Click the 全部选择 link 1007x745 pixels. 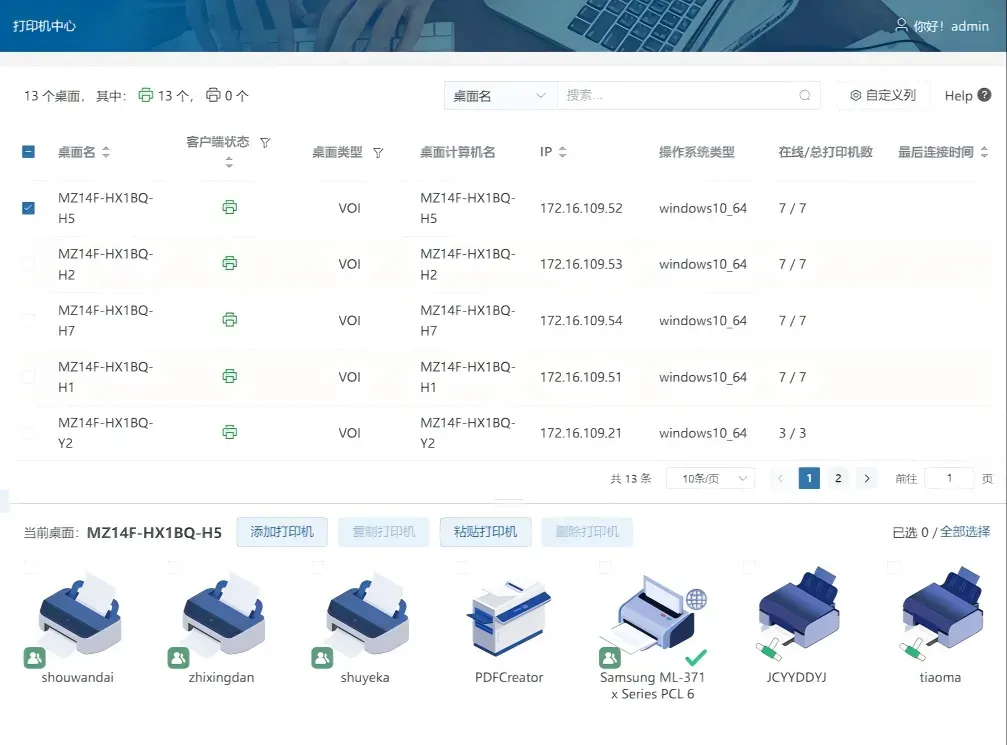[965, 532]
